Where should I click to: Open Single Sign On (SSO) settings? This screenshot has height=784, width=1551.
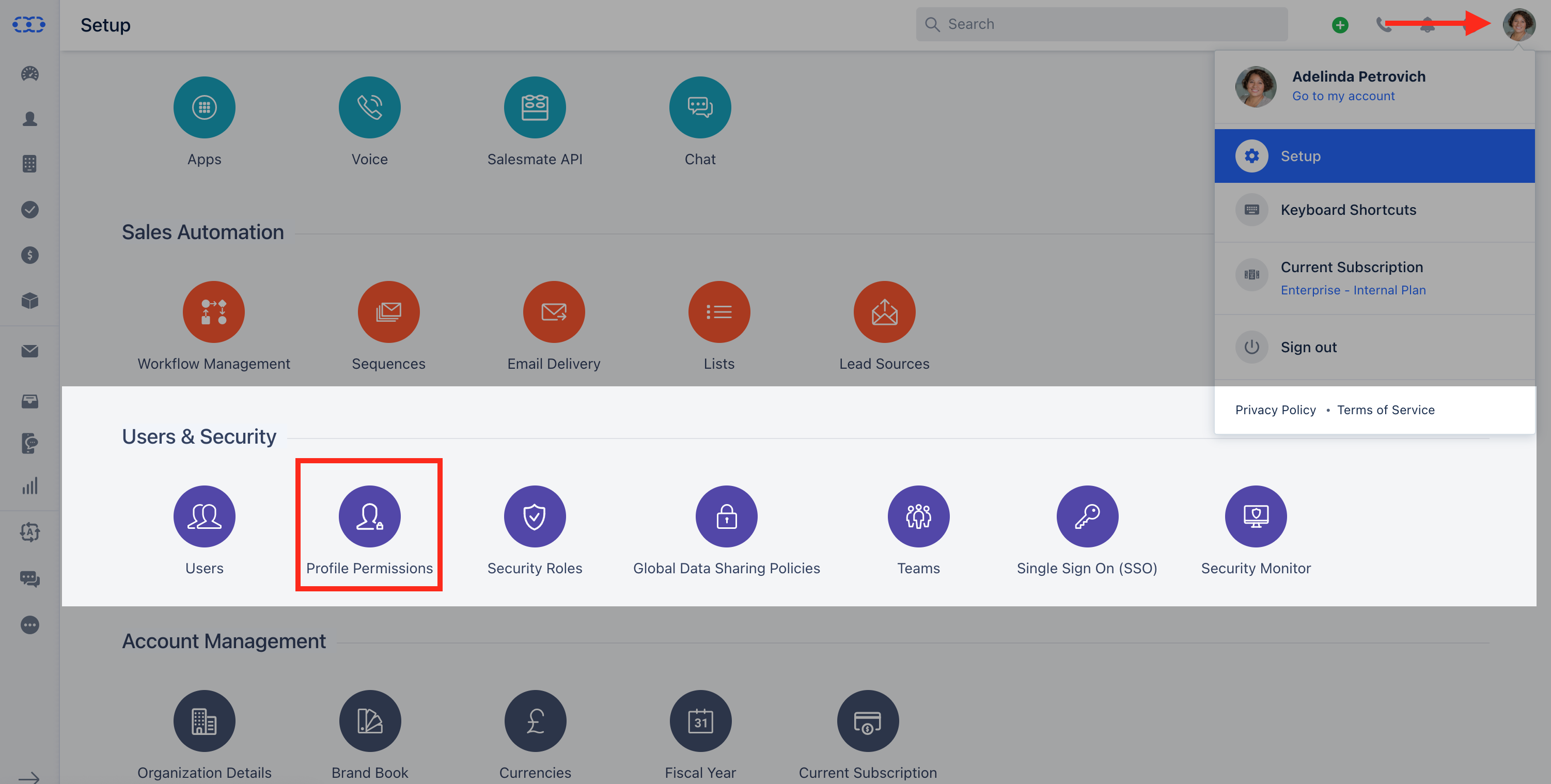click(x=1087, y=516)
